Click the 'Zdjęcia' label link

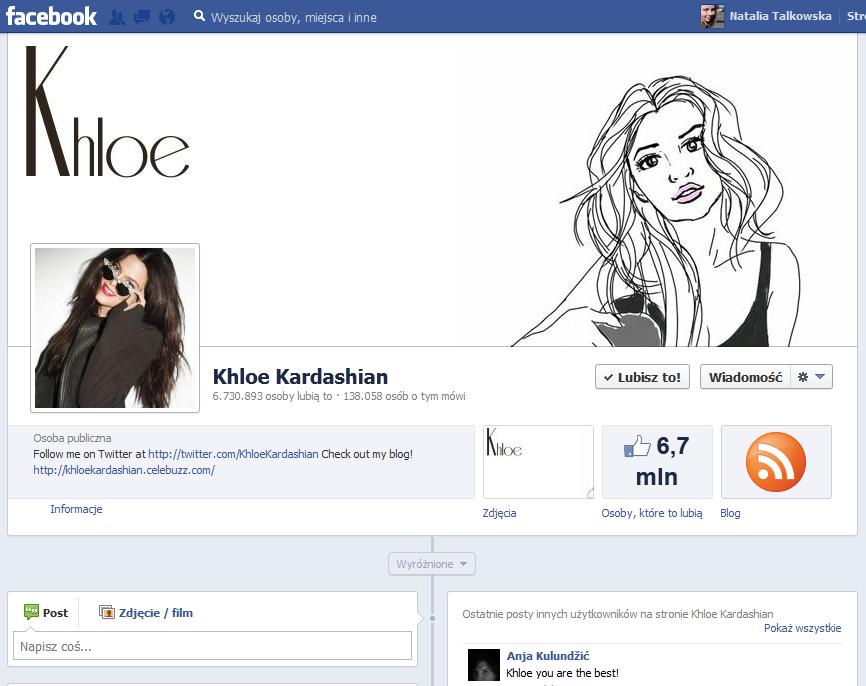[499, 513]
